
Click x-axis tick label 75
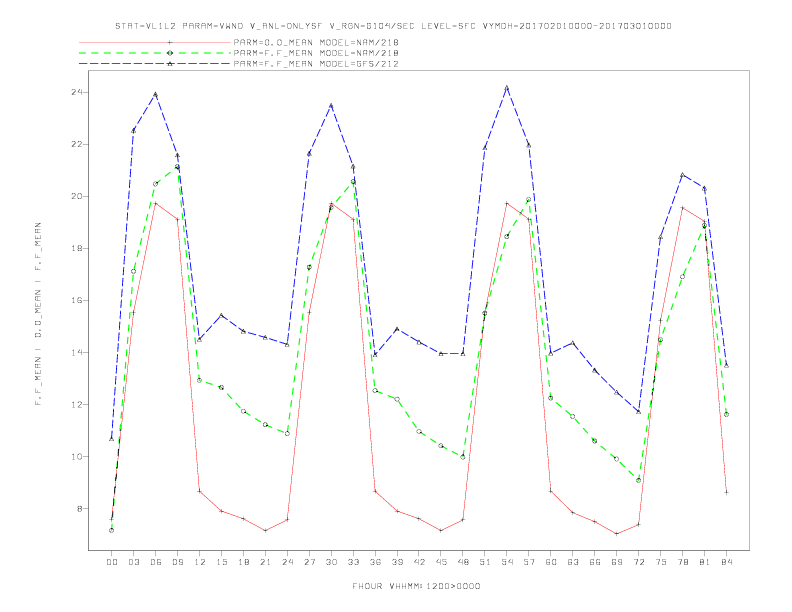point(660,562)
